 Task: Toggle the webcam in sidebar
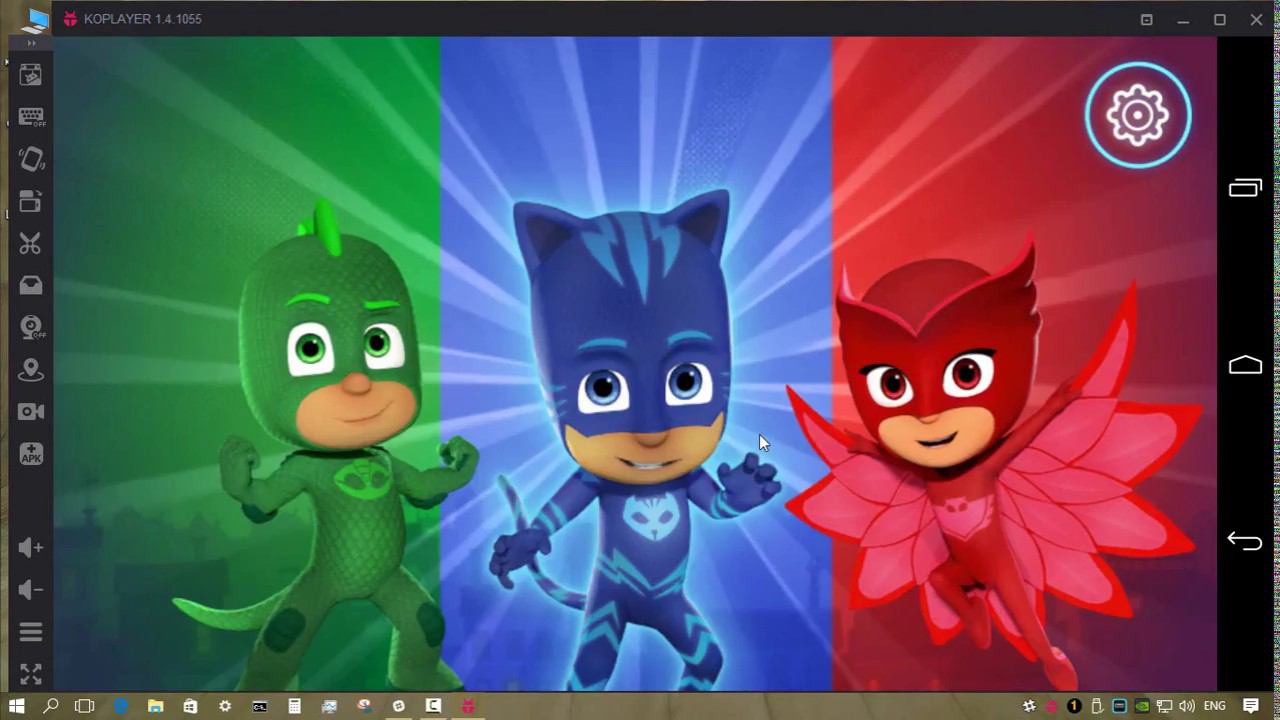(31, 327)
